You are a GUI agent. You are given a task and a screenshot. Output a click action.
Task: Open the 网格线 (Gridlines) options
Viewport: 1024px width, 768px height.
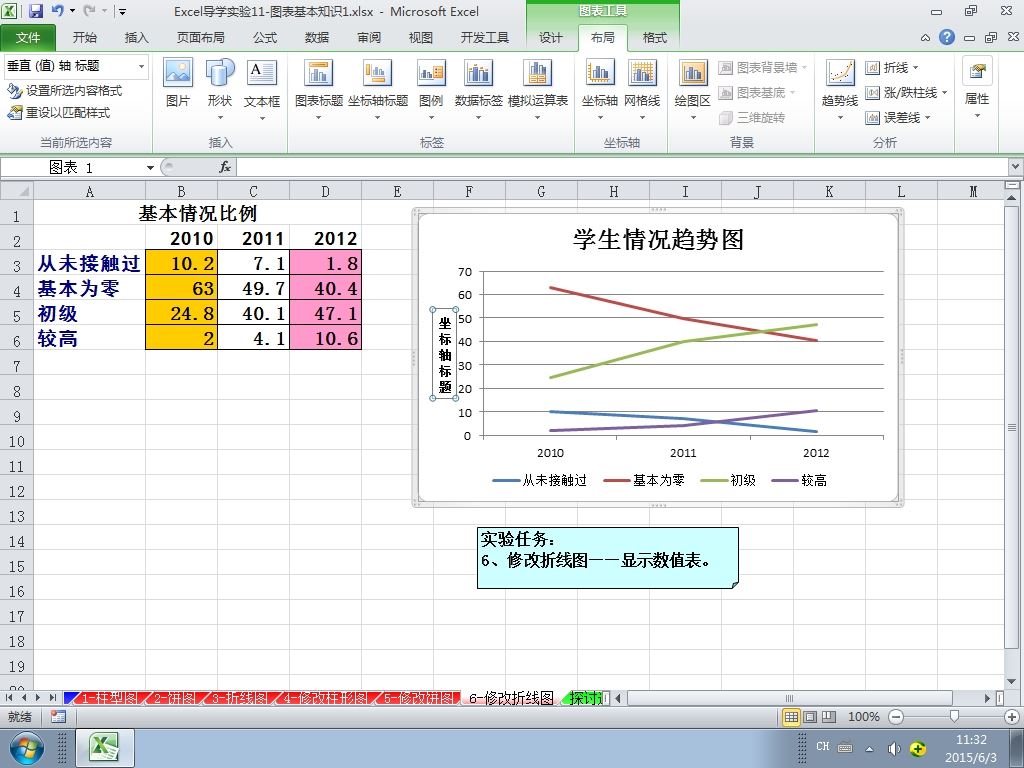(642, 89)
